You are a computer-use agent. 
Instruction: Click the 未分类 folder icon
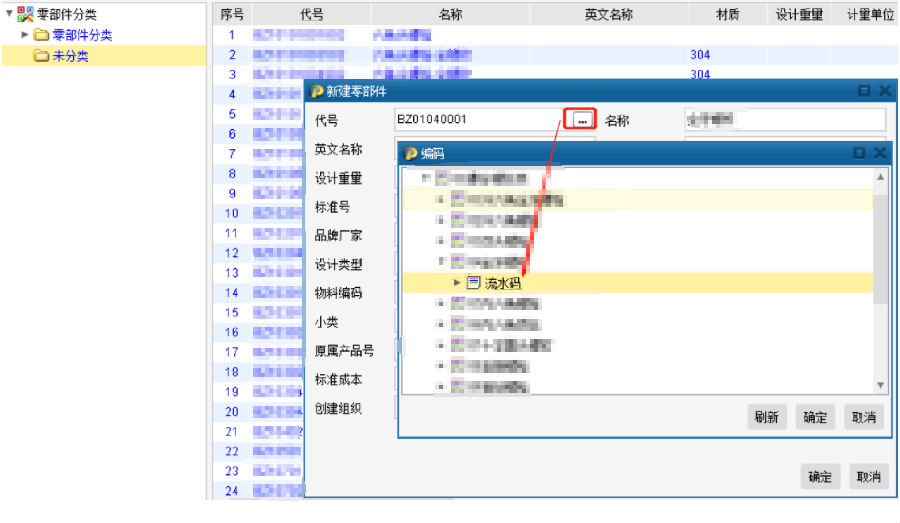[41, 56]
